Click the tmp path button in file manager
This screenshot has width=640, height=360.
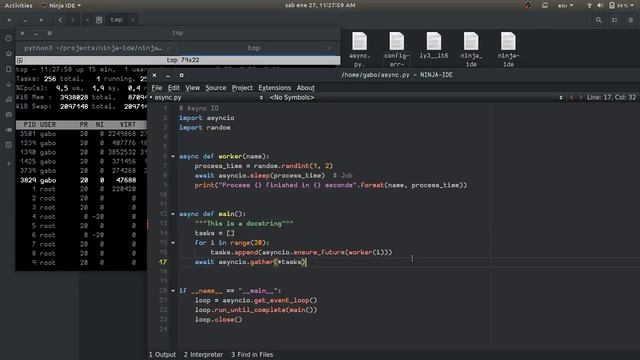116,20
